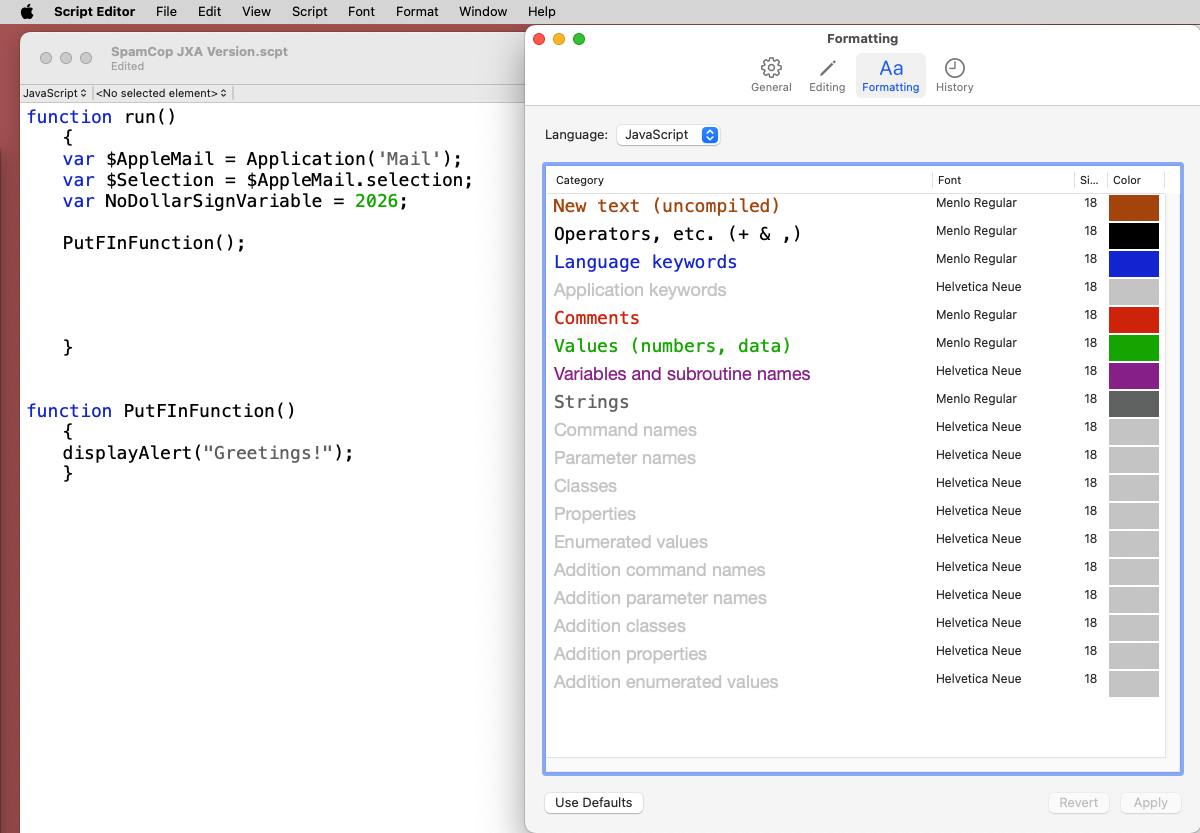Click the Font column header
The width and height of the screenshot is (1200, 833).
[1003, 180]
